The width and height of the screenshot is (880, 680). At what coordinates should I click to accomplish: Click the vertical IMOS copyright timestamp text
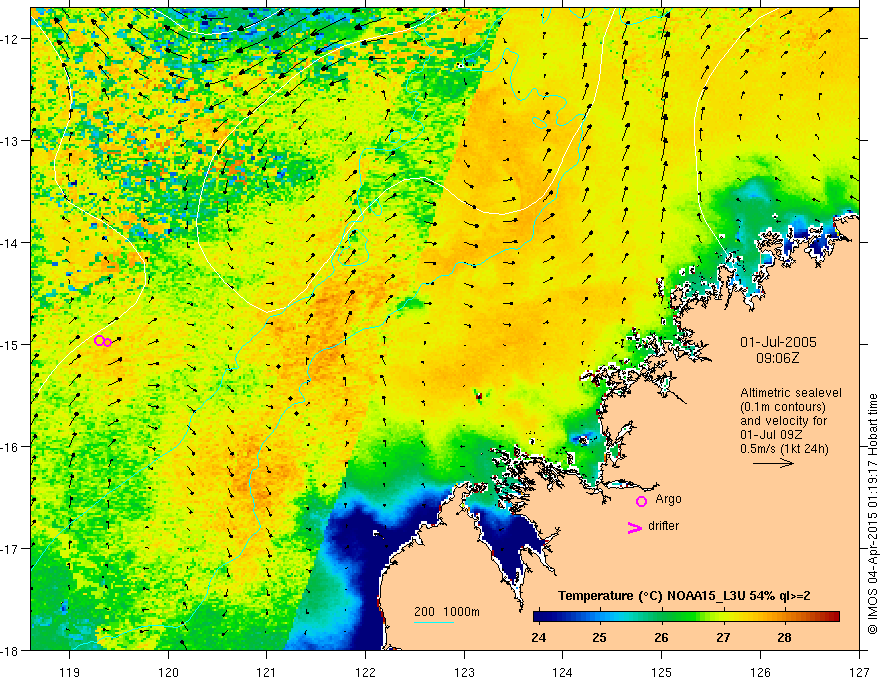tap(873, 514)
